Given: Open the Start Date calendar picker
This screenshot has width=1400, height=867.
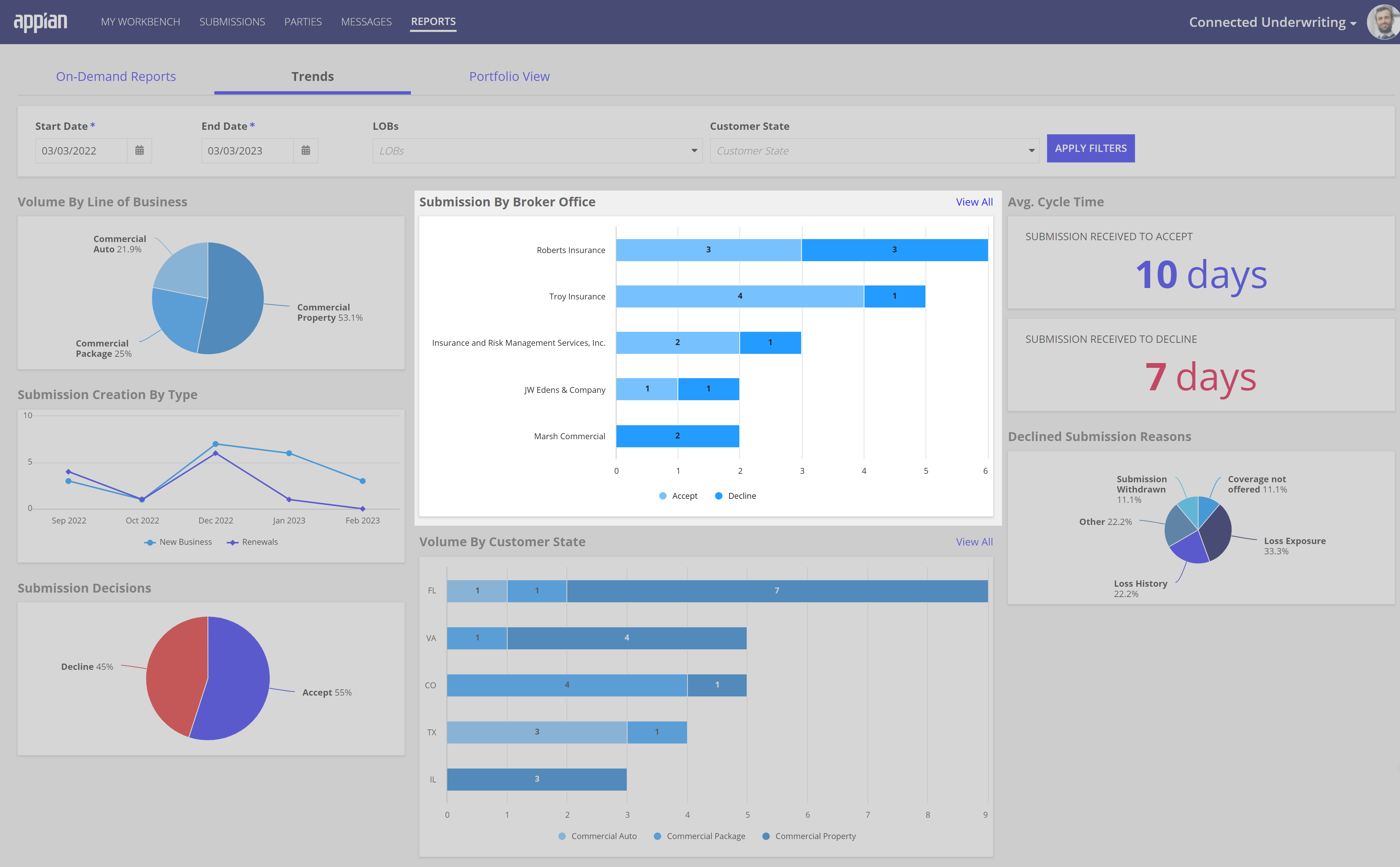Looking at the screenshot, I should tap(139, 150).
